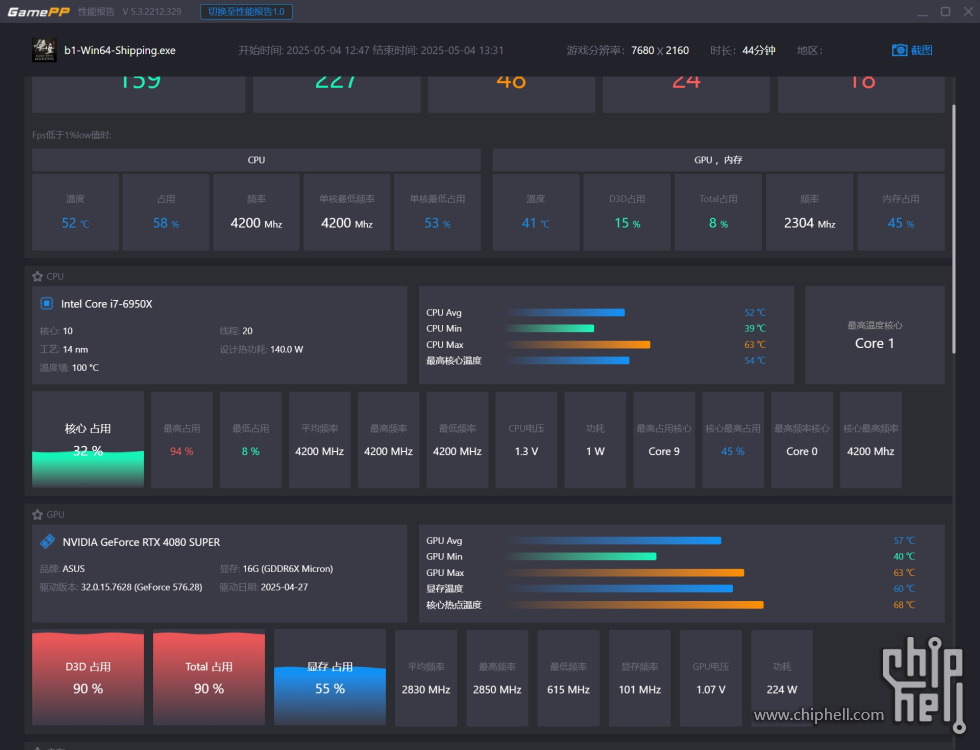Click the 15 % D3D usage value
Screen dimensions: 980x750
pyautogui.click(x=627, y=223)
